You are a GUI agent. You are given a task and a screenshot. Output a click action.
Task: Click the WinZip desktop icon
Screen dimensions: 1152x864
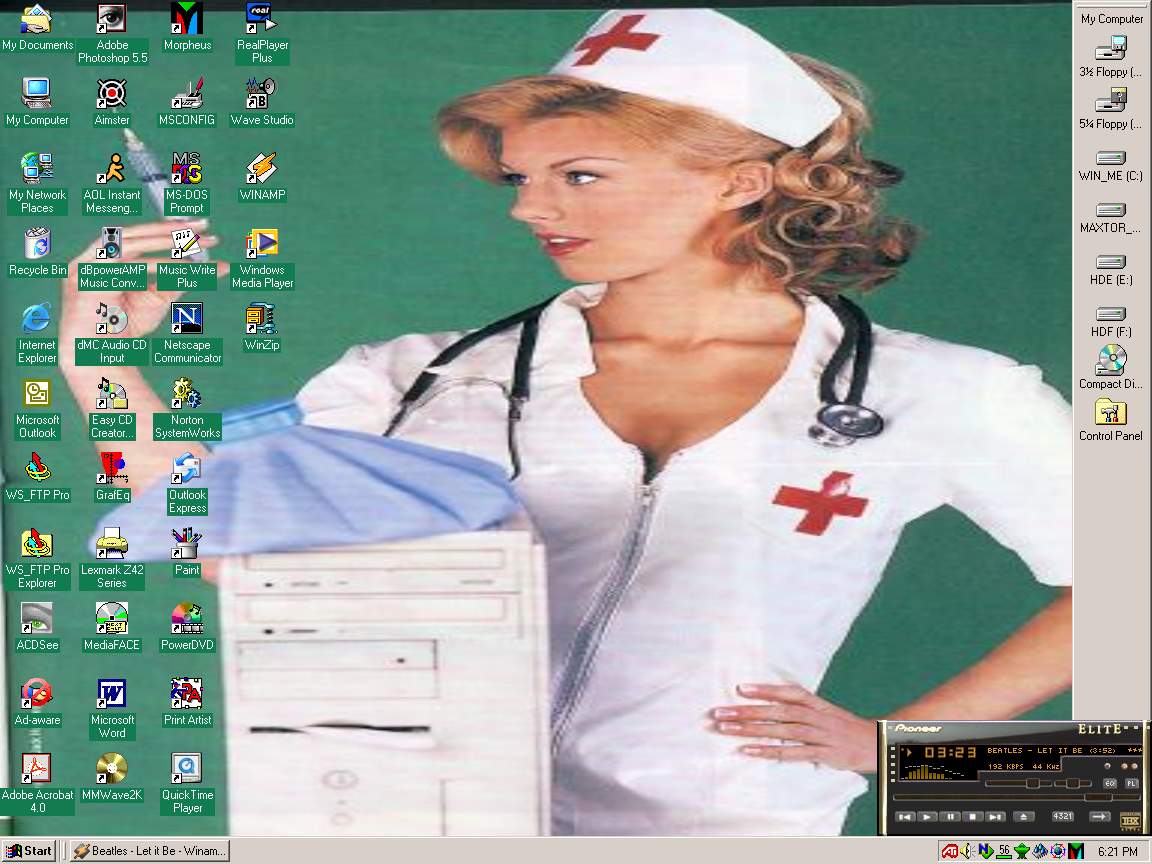(262, 327)
